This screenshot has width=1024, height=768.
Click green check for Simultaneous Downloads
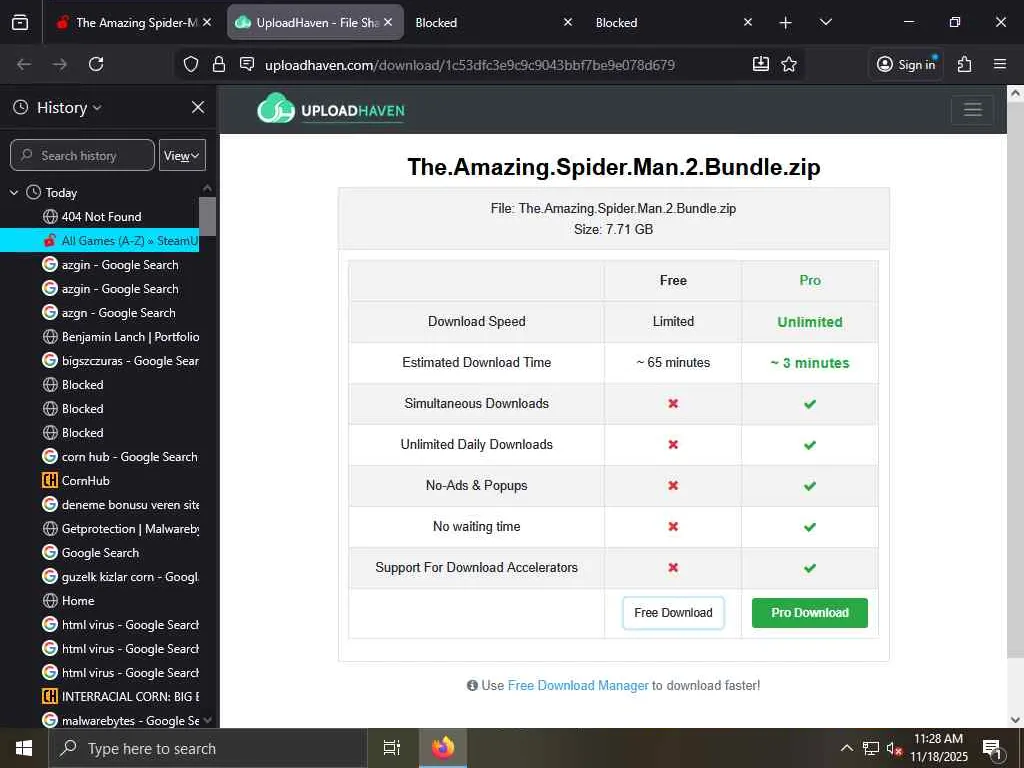click(810, 404)
